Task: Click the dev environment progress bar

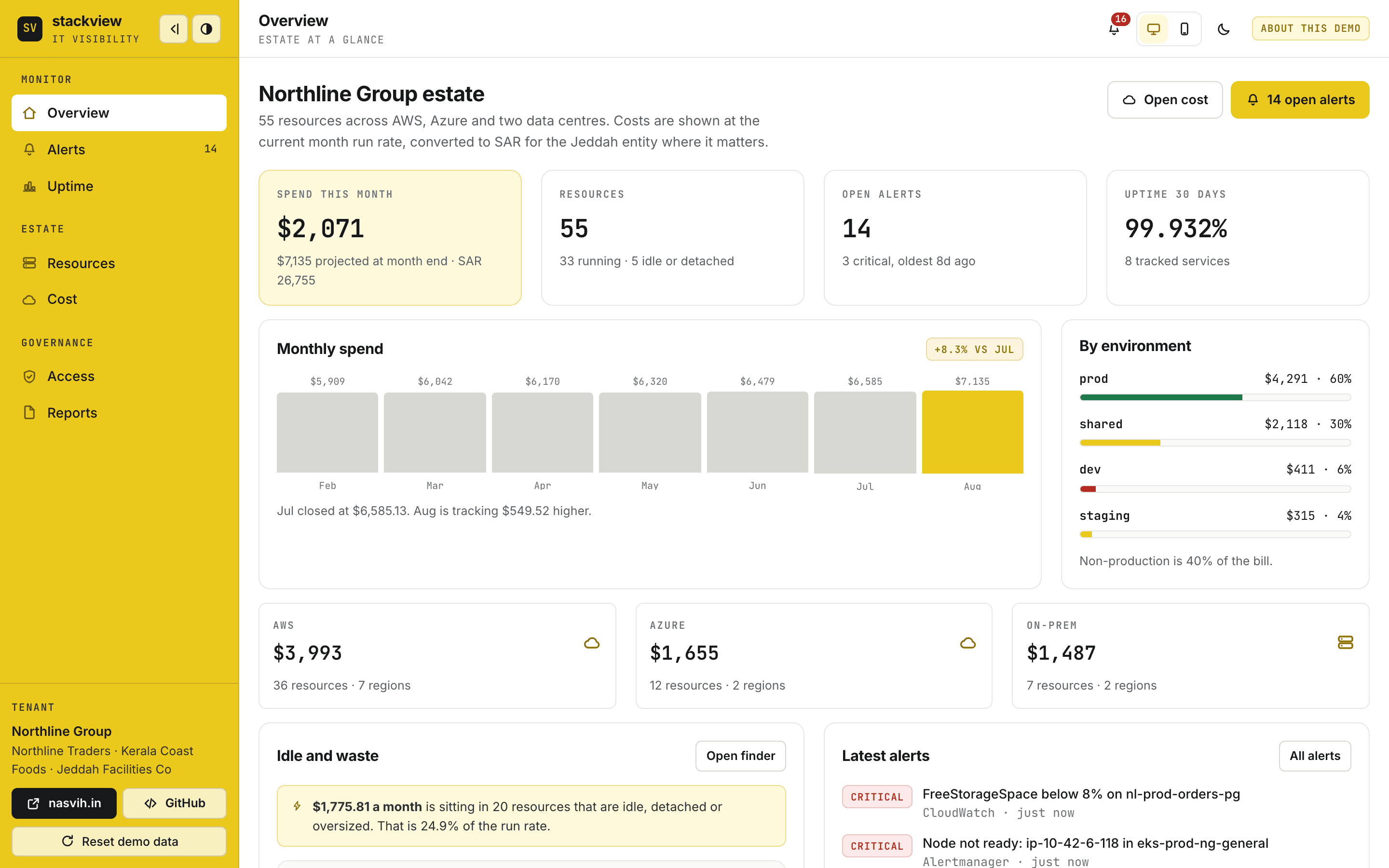Action: coord(1215,489)
